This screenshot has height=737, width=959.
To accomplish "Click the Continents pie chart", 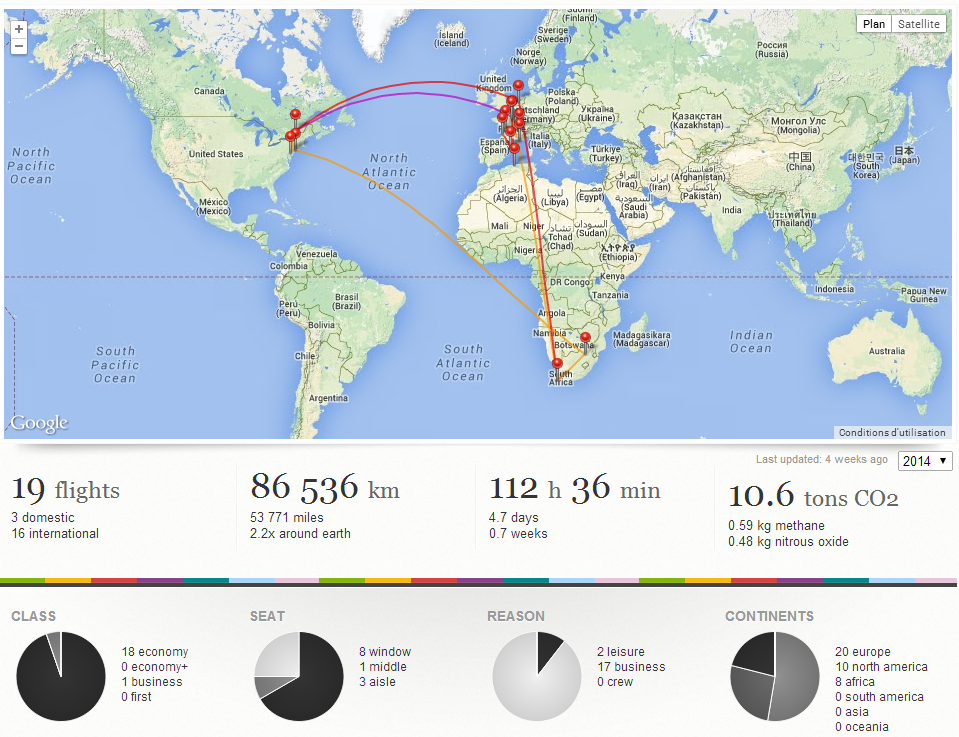I will (775, 676).
